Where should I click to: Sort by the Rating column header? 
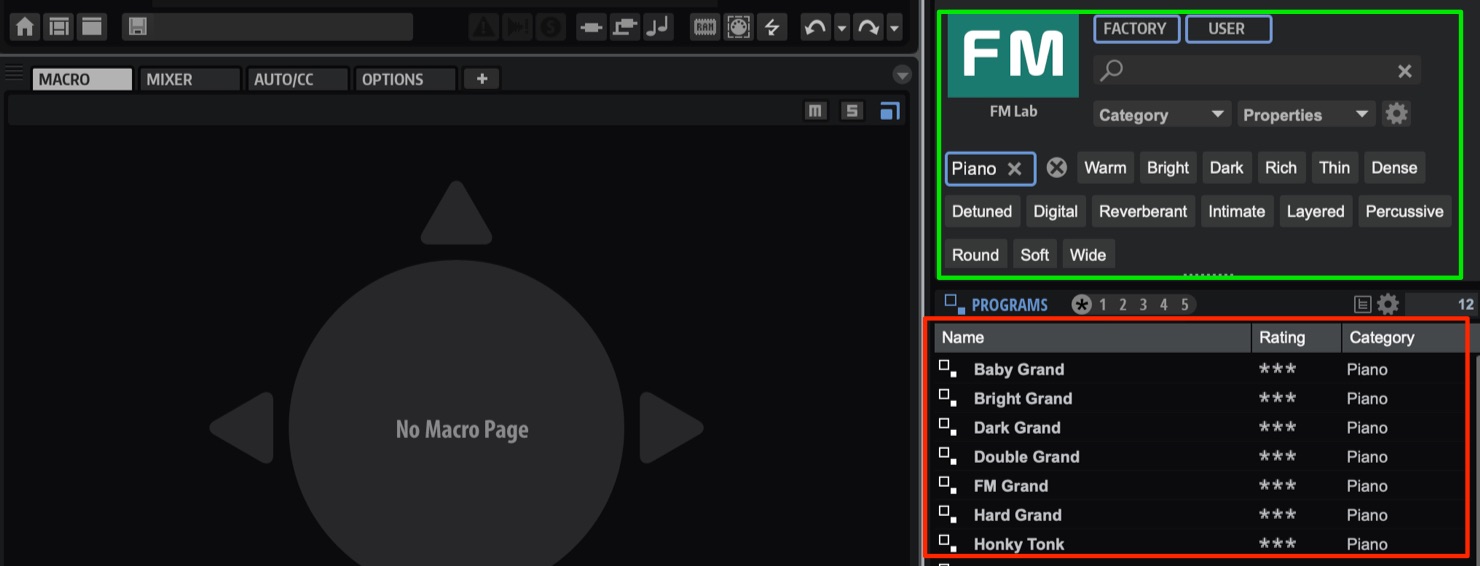click(1296, 338)
